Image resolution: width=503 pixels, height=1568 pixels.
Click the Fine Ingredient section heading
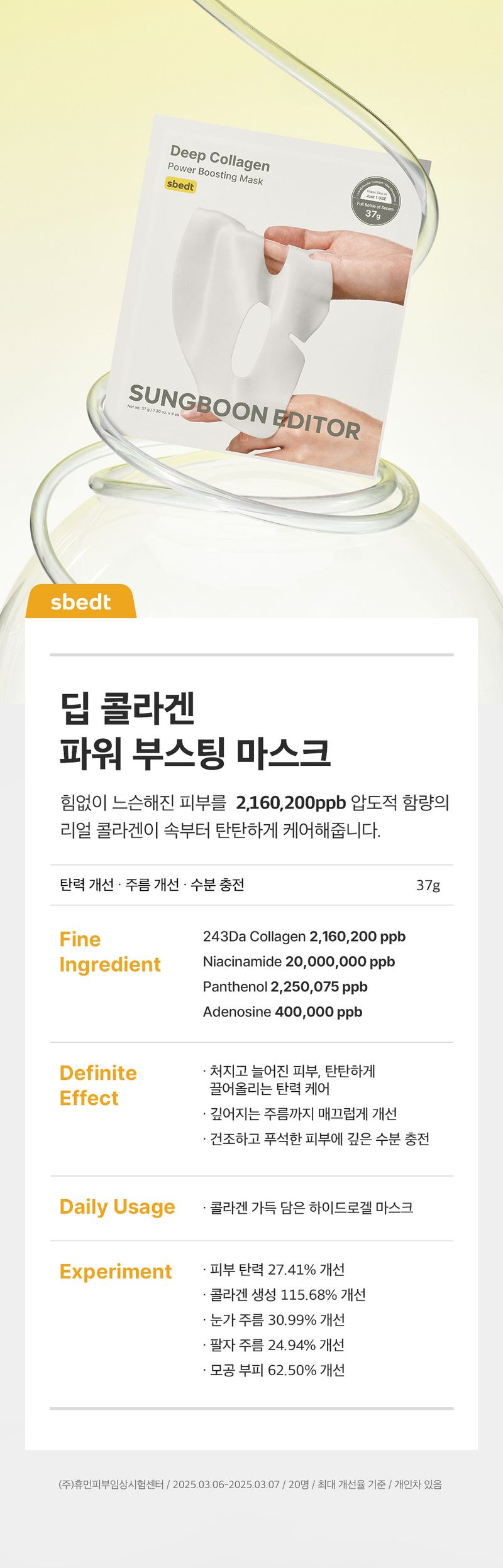pyautogui.click(x=110, y=952)
